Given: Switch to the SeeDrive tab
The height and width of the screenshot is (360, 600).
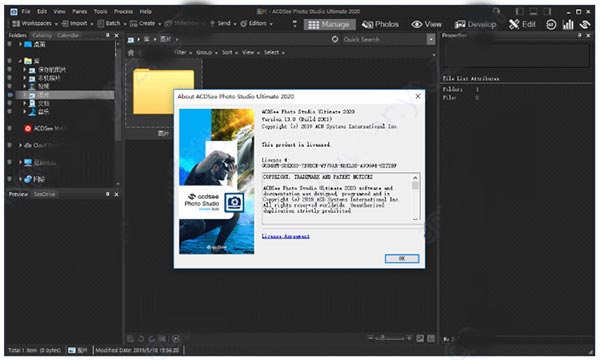Looking at the screenshot, I should (44, 194).
